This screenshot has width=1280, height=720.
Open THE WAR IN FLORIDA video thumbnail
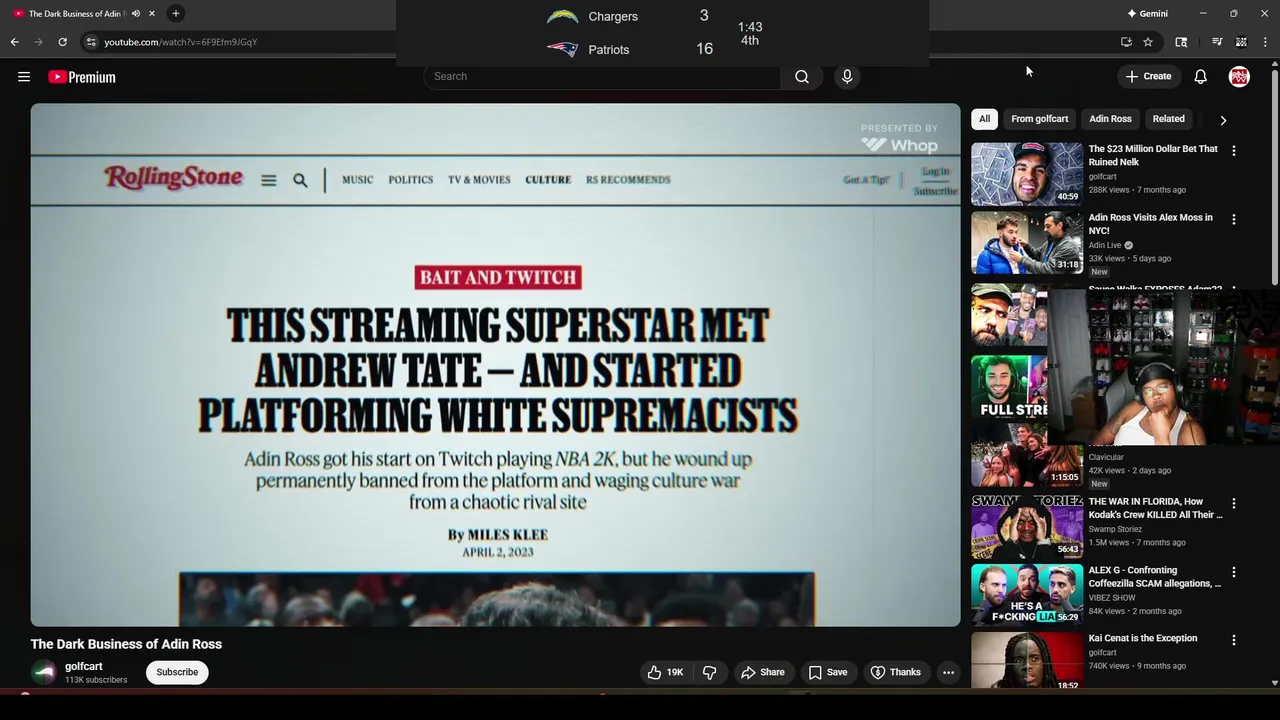pos(1027,526)
